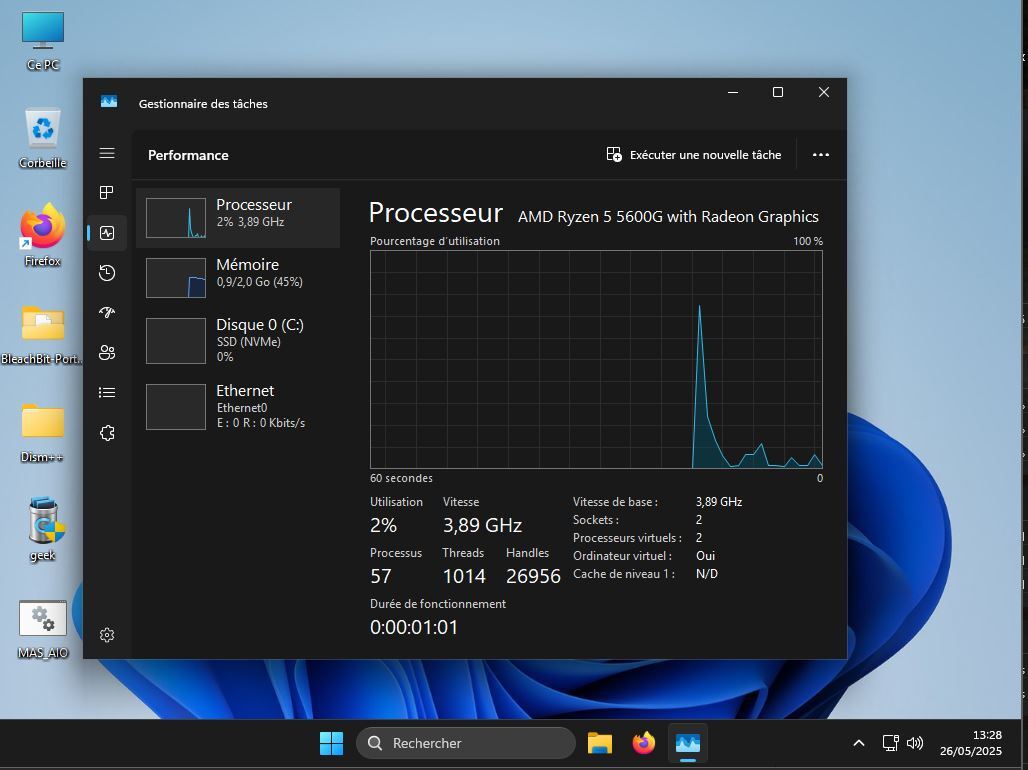
Task: Select the Ethernet performance entry
Action: coord(238,406)
